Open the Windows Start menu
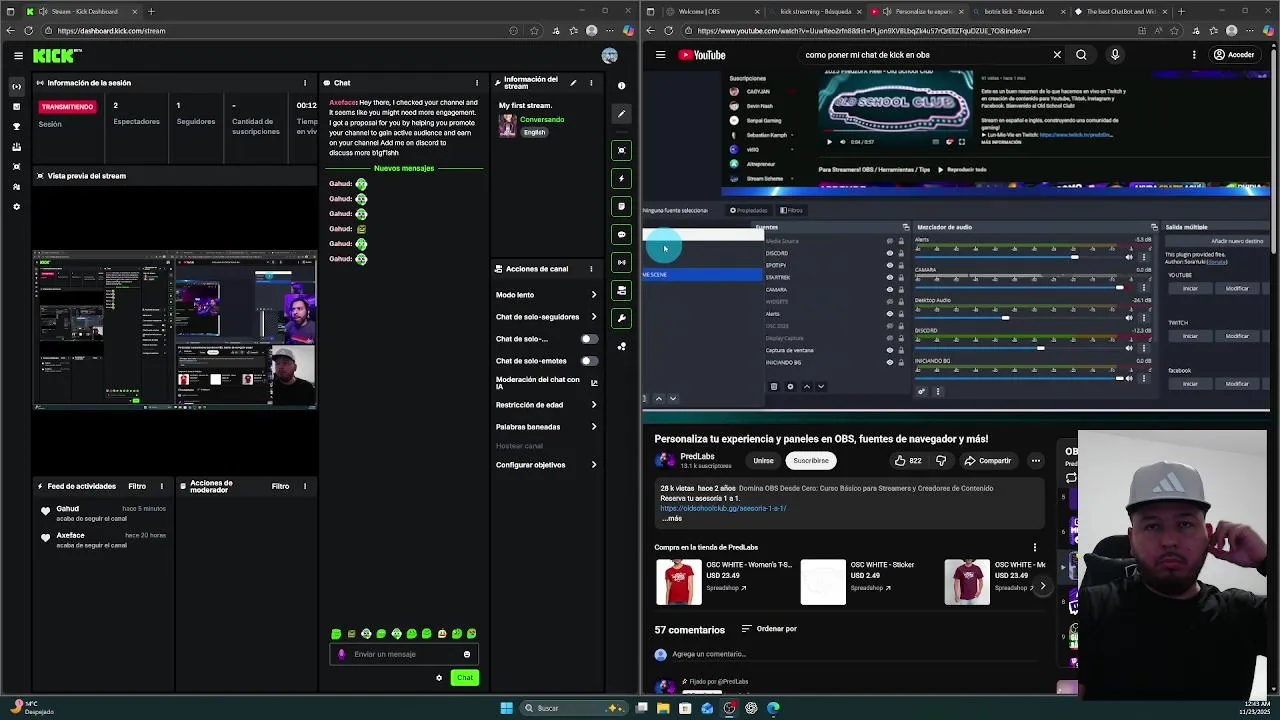The height and width of the screenshot is (720, 1280). click(x=506, y=708)
